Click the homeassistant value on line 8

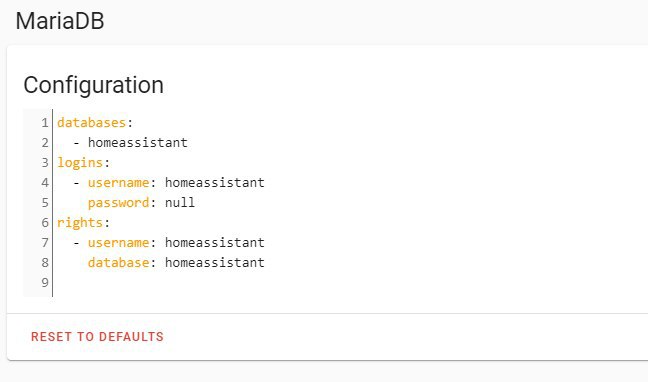click(x=214, y=263)
